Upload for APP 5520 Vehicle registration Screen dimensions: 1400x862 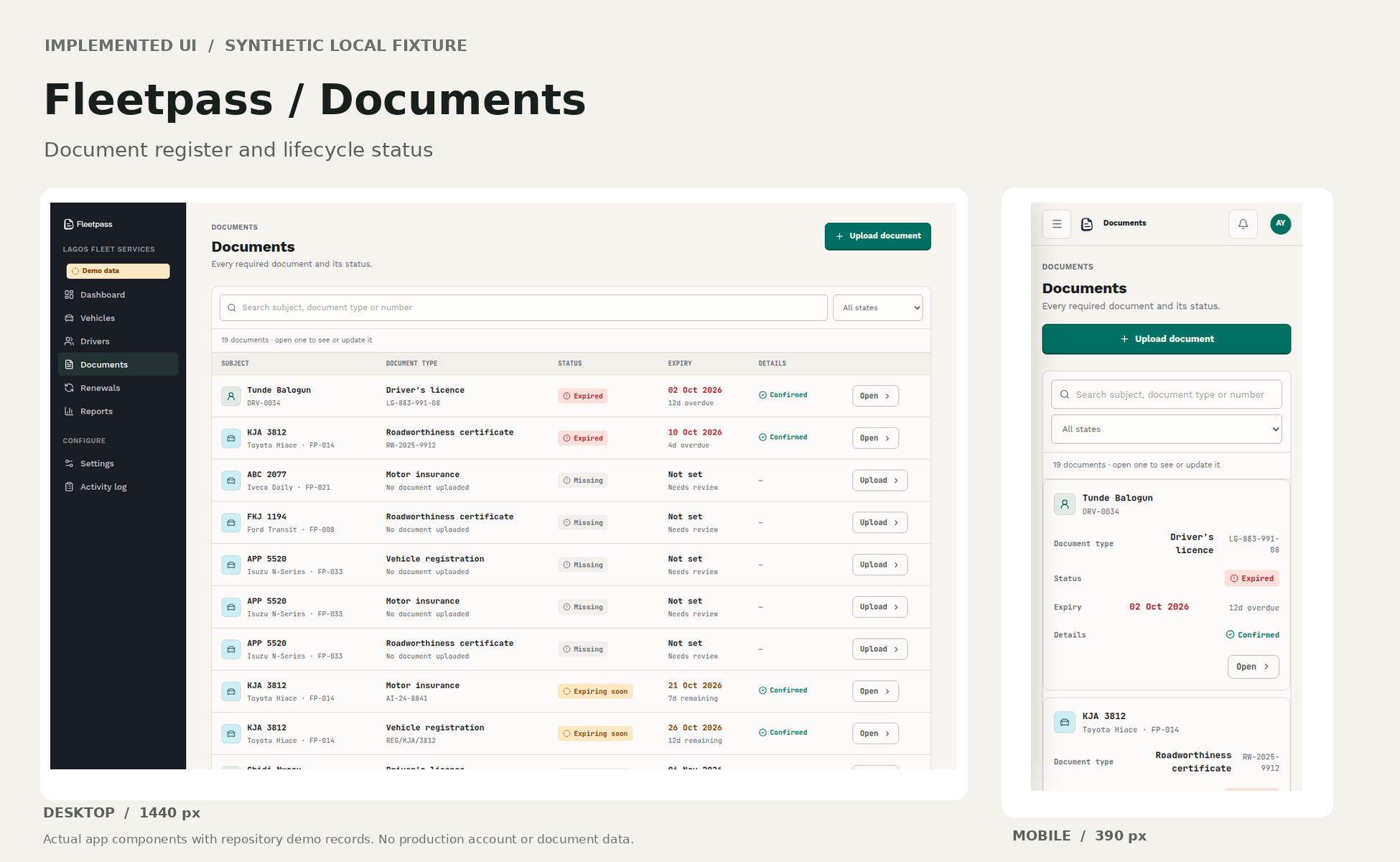(x=879, y=565)
